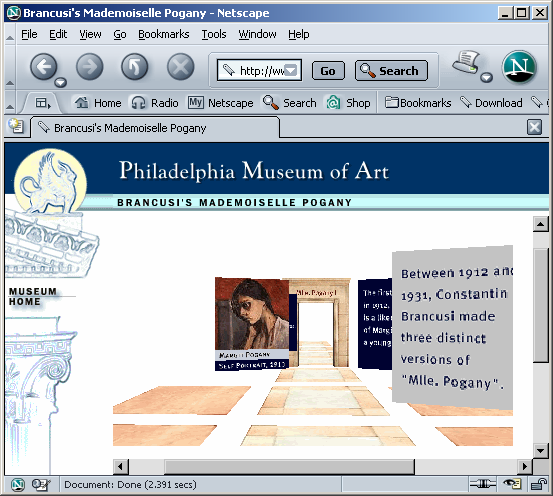This screenshot has height=496, width=553.
Task: Select the Brancusi's Mademoiselle Pogany tab
Action: pyautogui.click(x=155, y=128)
